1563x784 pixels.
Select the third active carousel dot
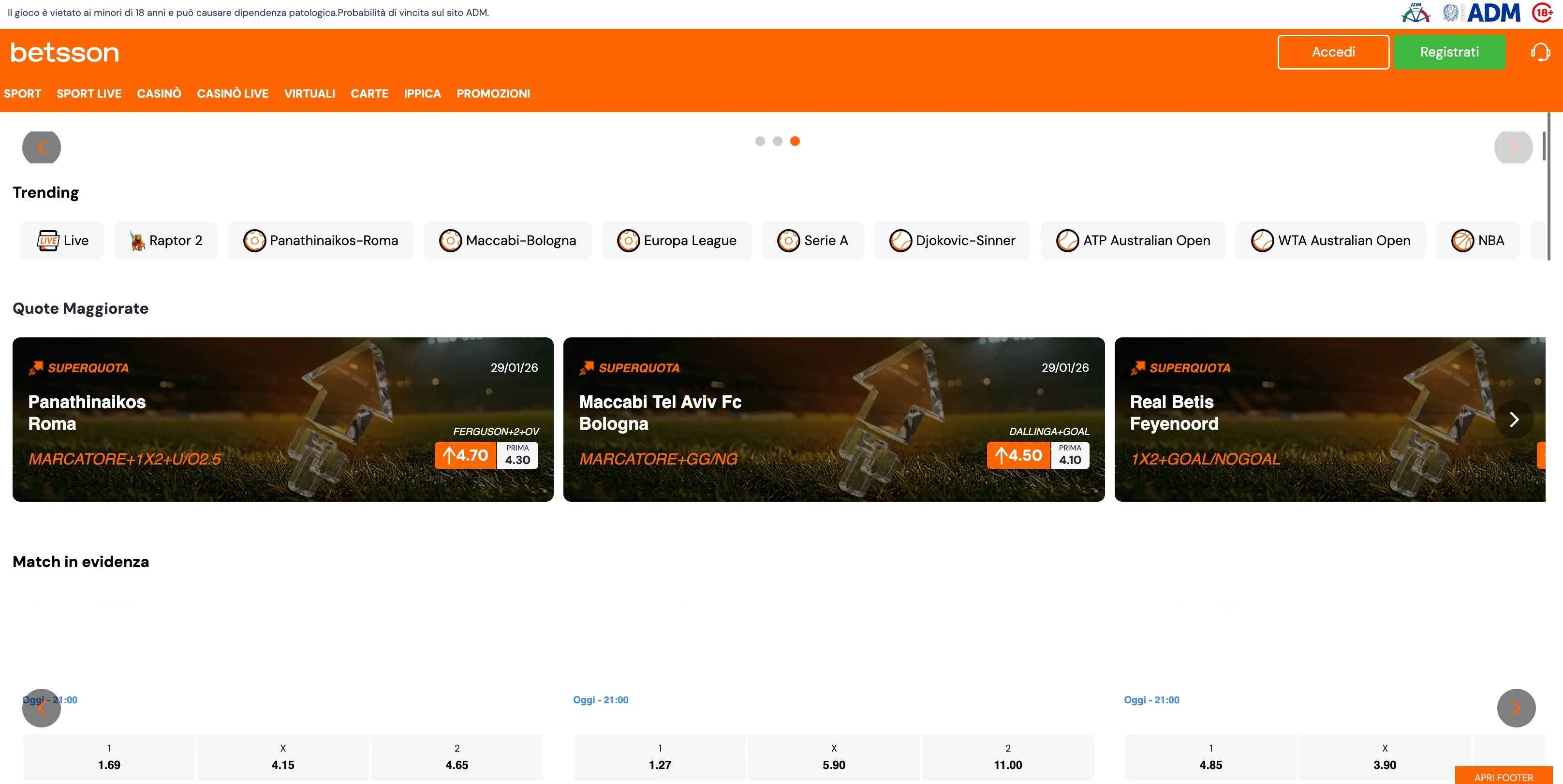(x=795, y=141)
